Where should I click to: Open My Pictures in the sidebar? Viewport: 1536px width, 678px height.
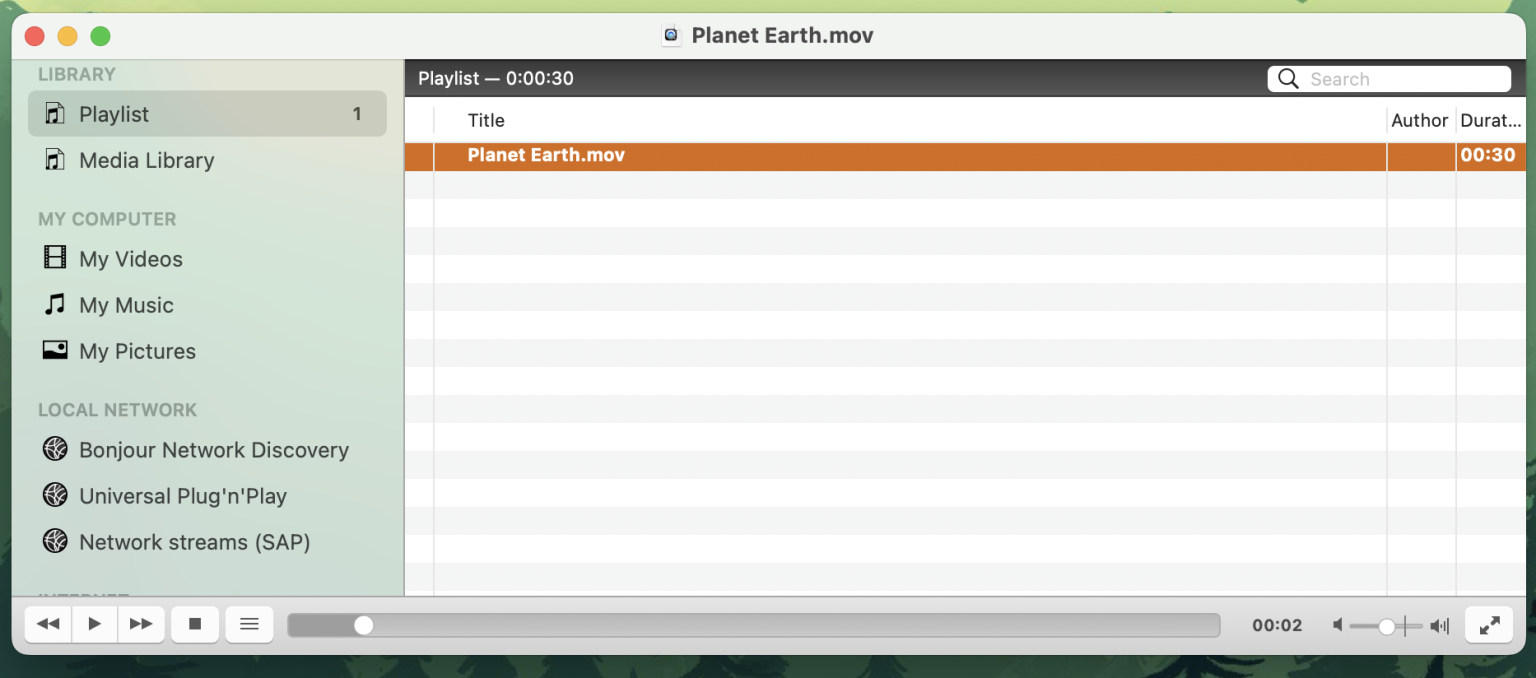(x=137, y=351)
